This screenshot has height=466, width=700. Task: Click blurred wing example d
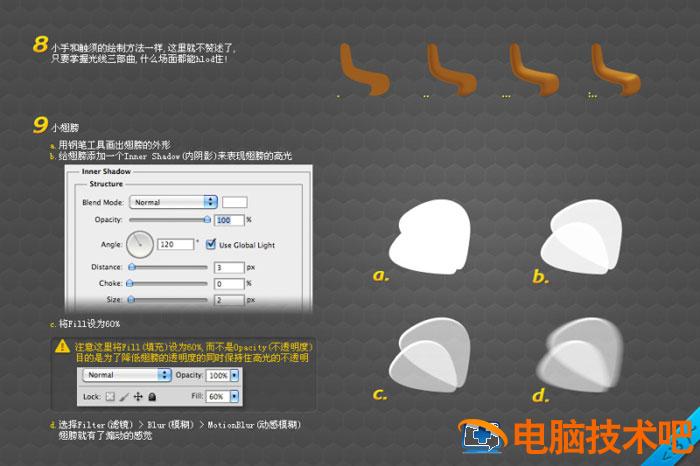[x=580, y=355]
